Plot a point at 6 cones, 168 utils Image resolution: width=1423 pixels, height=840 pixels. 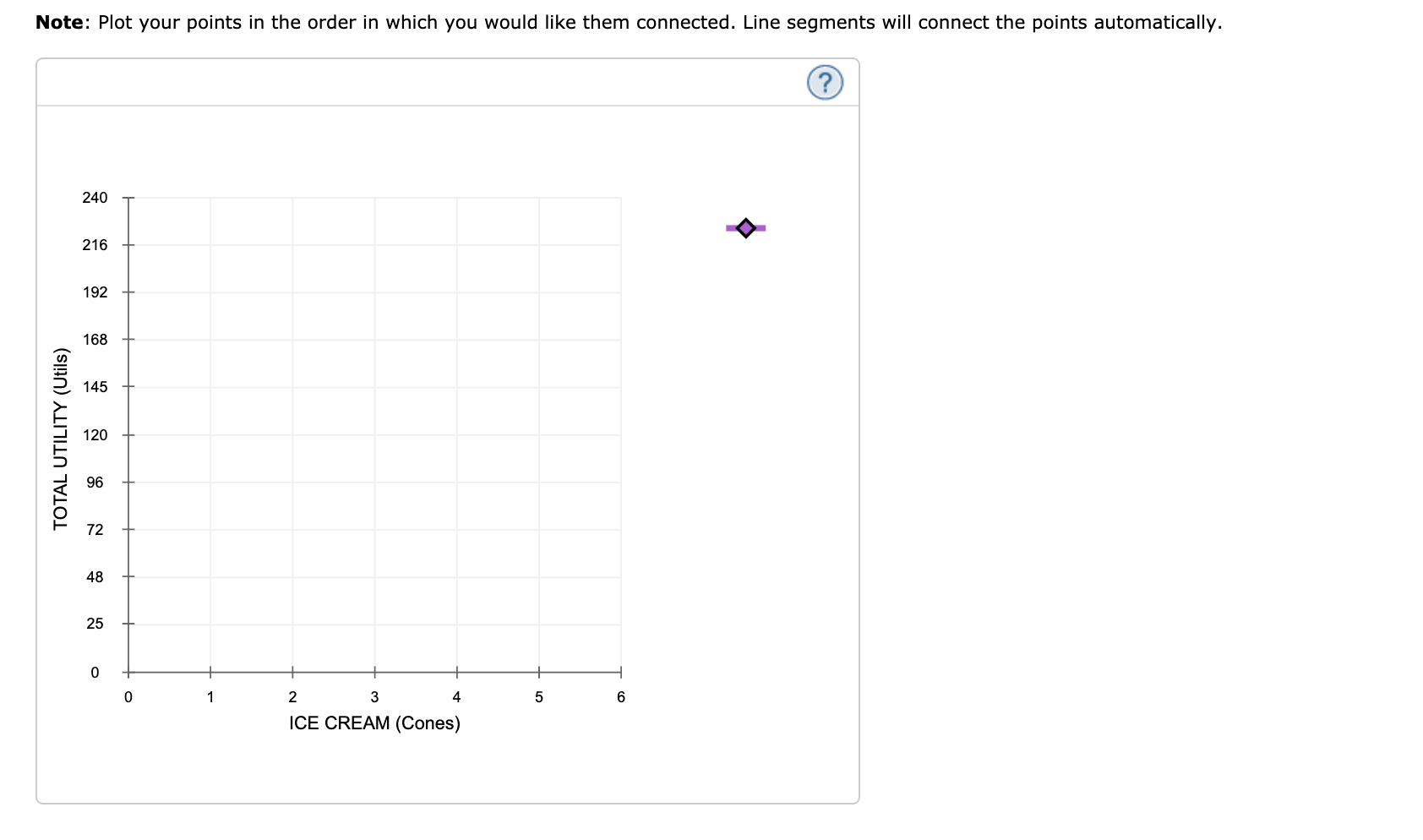pos(620,339)
